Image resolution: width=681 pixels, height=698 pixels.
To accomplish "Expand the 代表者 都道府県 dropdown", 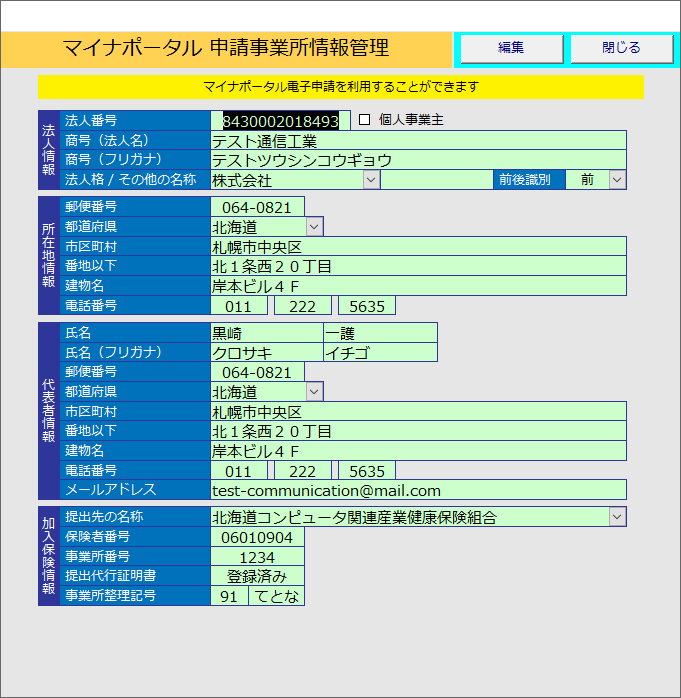I will (x=315, y=392).
